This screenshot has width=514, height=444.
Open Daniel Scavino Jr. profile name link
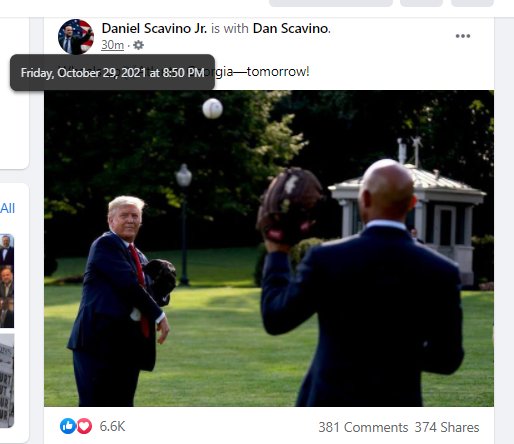(154, 28)
